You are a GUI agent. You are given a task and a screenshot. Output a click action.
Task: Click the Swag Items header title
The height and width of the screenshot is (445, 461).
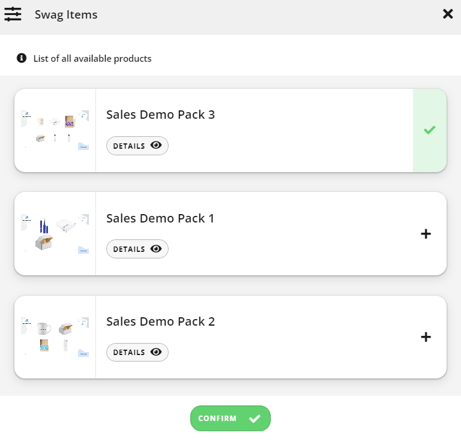click(66, 15)
